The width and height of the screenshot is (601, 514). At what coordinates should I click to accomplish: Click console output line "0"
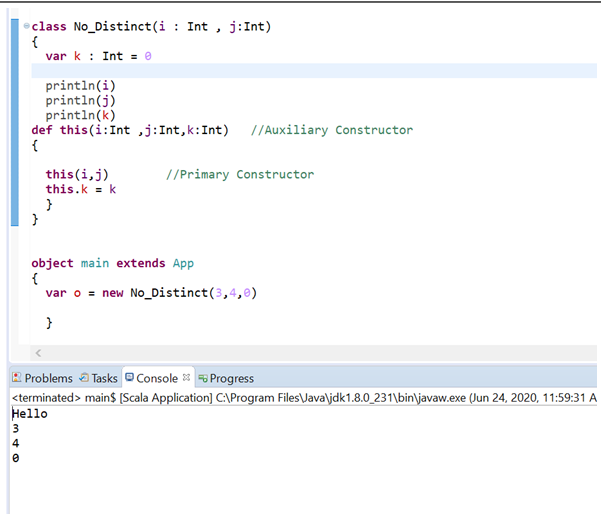tap(15, 458)
